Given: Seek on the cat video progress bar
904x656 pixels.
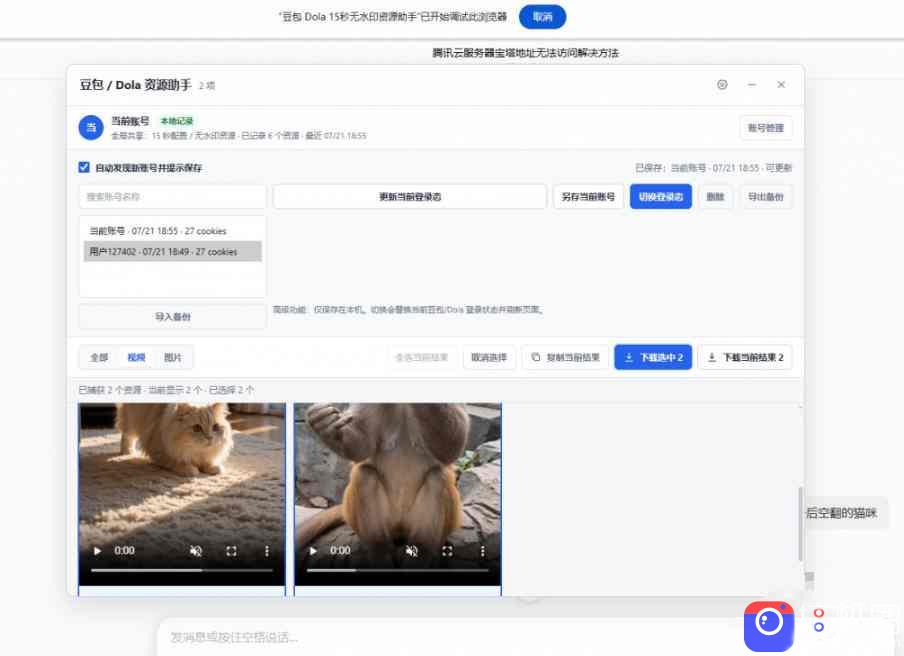Looking at the screenshot, I should coord(182,570).
